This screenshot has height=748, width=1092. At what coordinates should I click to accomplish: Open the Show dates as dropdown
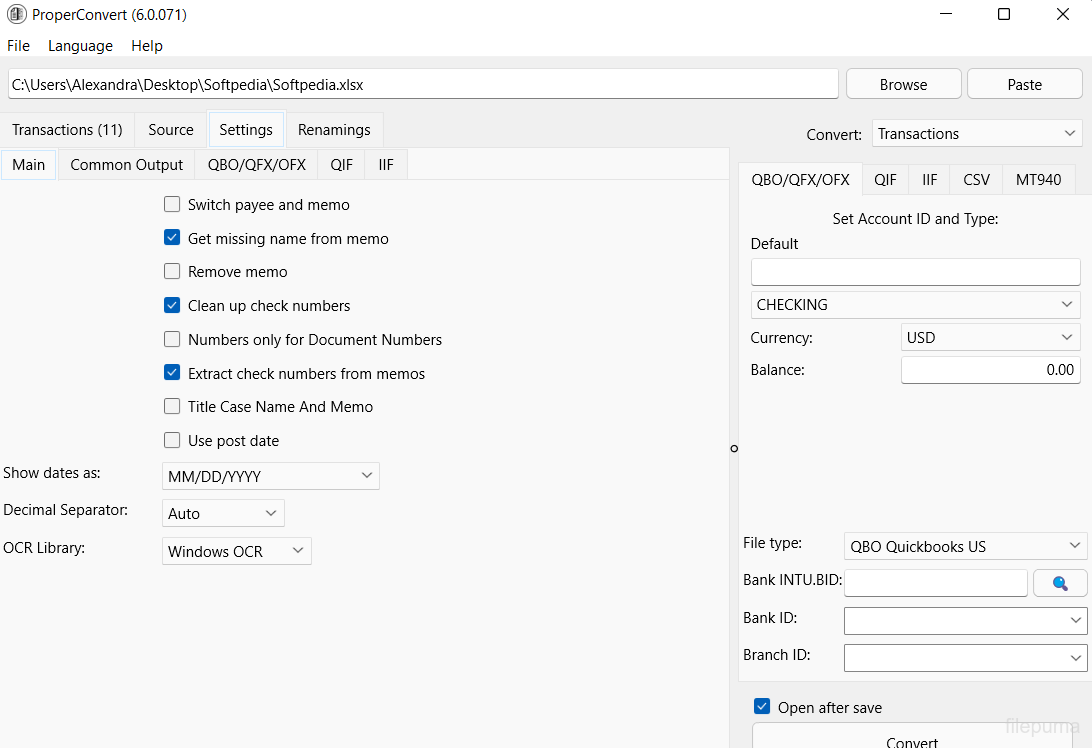point(270,476)
